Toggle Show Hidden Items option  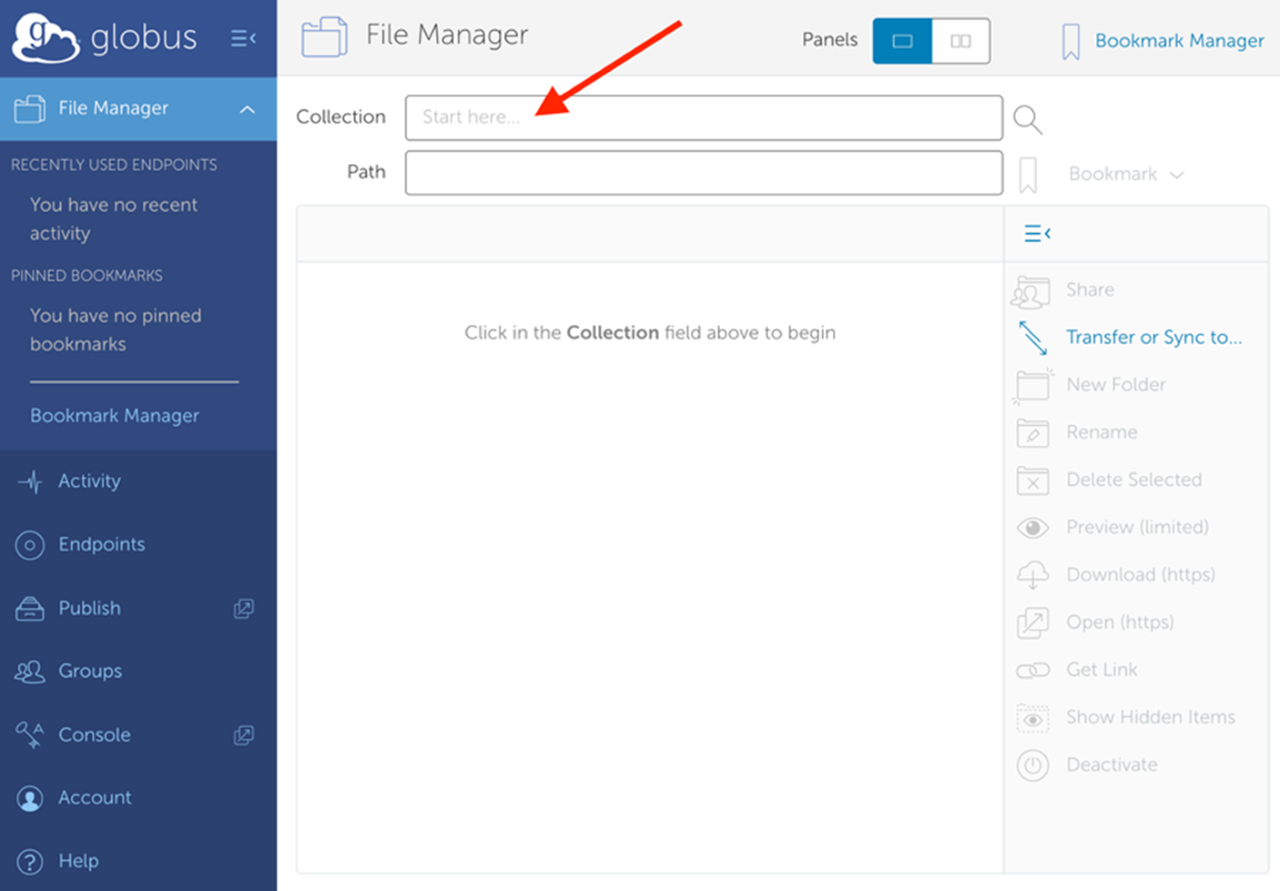(x=1032, y=717)
